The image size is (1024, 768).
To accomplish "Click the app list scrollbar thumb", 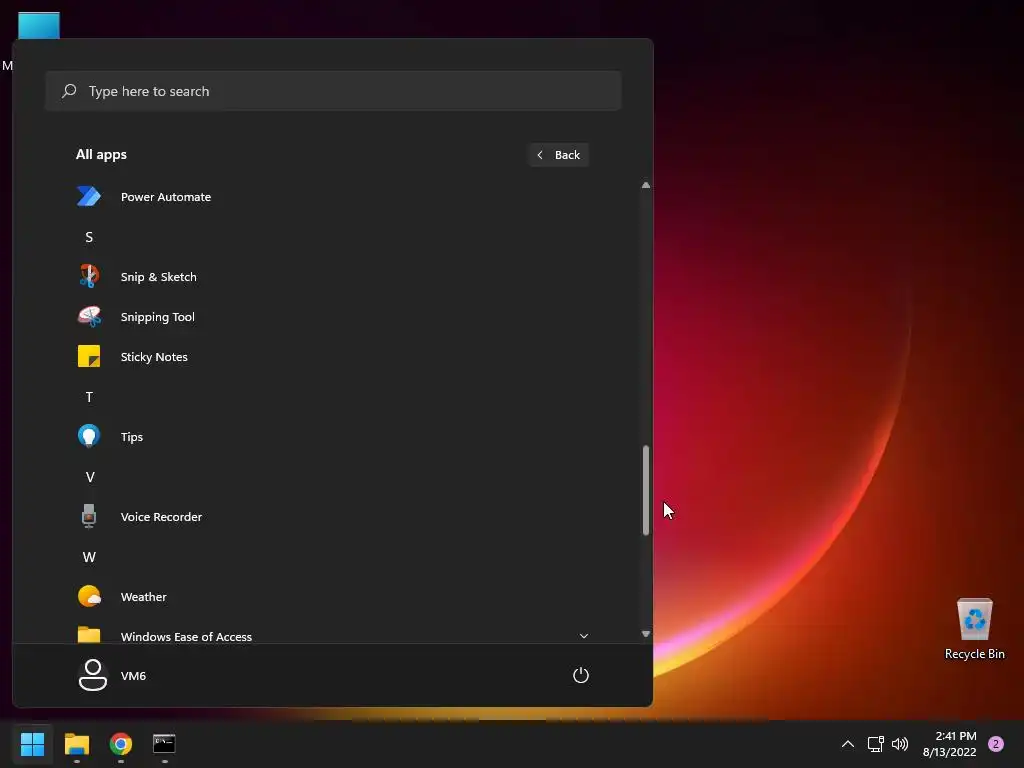I will coord(646,490).
